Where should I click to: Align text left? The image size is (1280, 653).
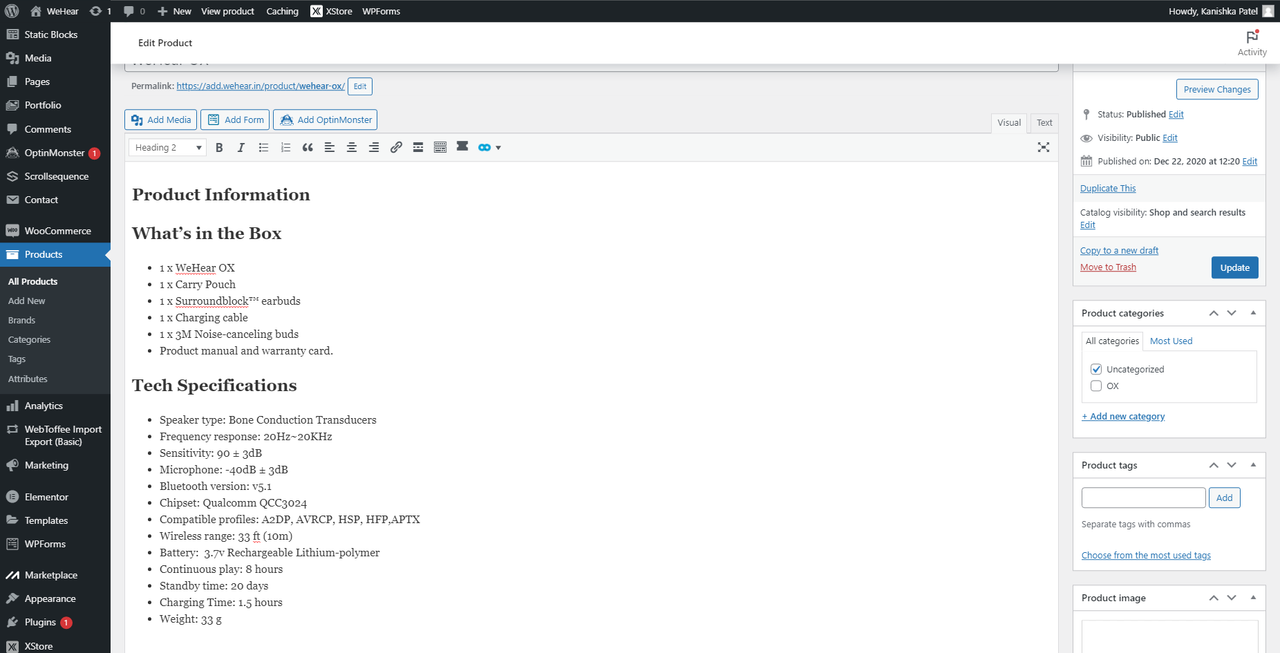pyautogui.click(x=330, y=147)
